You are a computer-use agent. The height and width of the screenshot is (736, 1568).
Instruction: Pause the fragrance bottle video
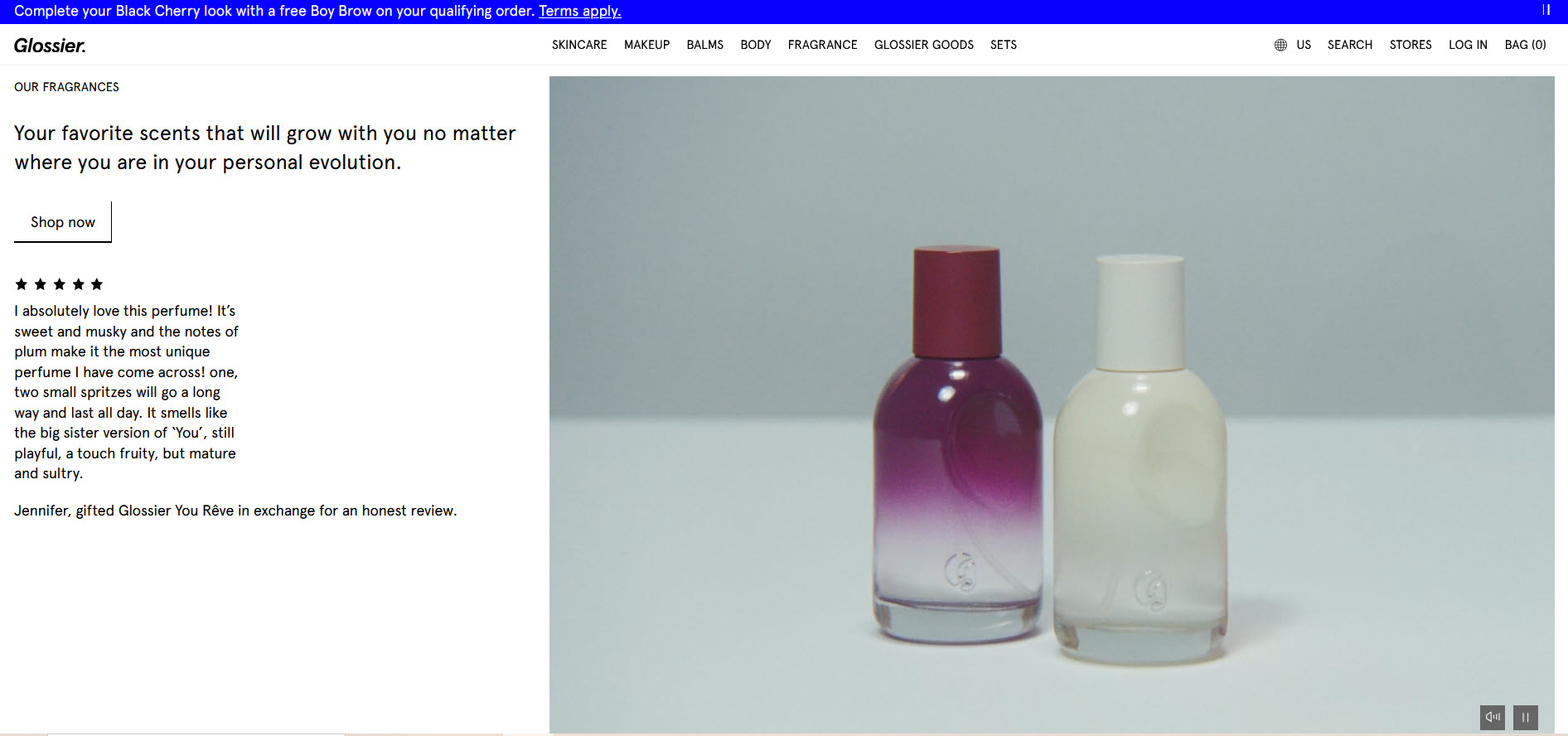click(x=1526, y=717)
